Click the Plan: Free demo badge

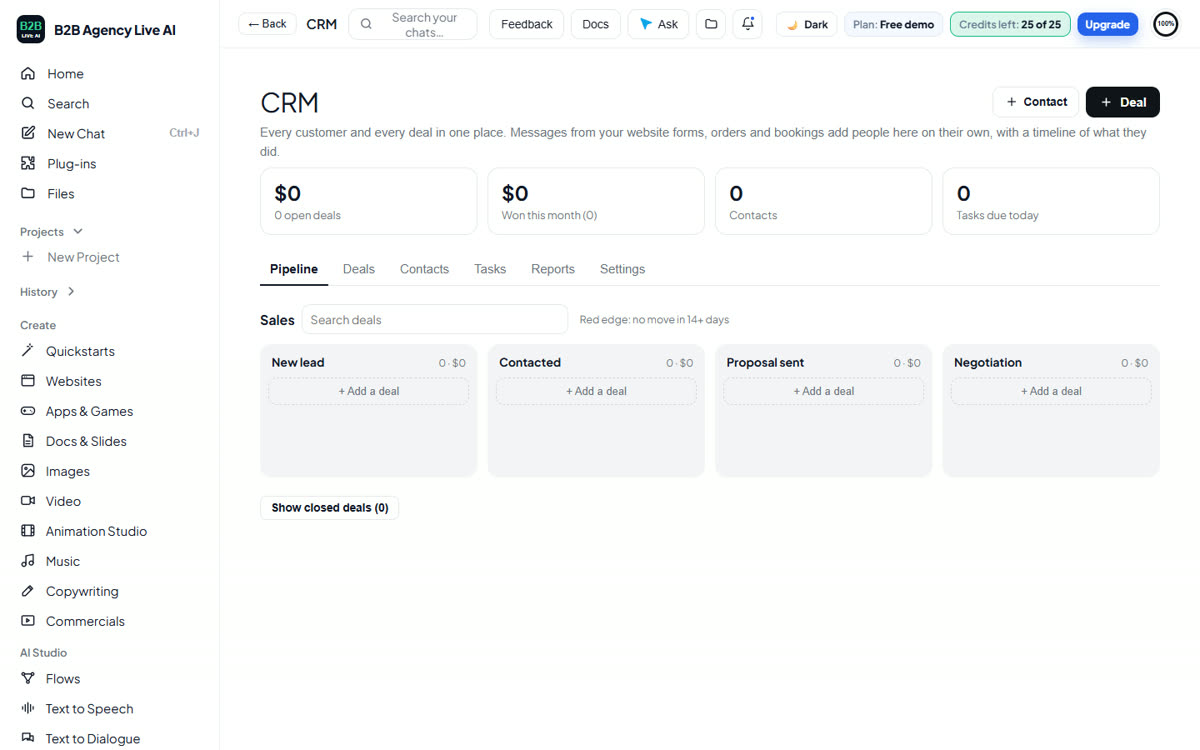[893, 24]
